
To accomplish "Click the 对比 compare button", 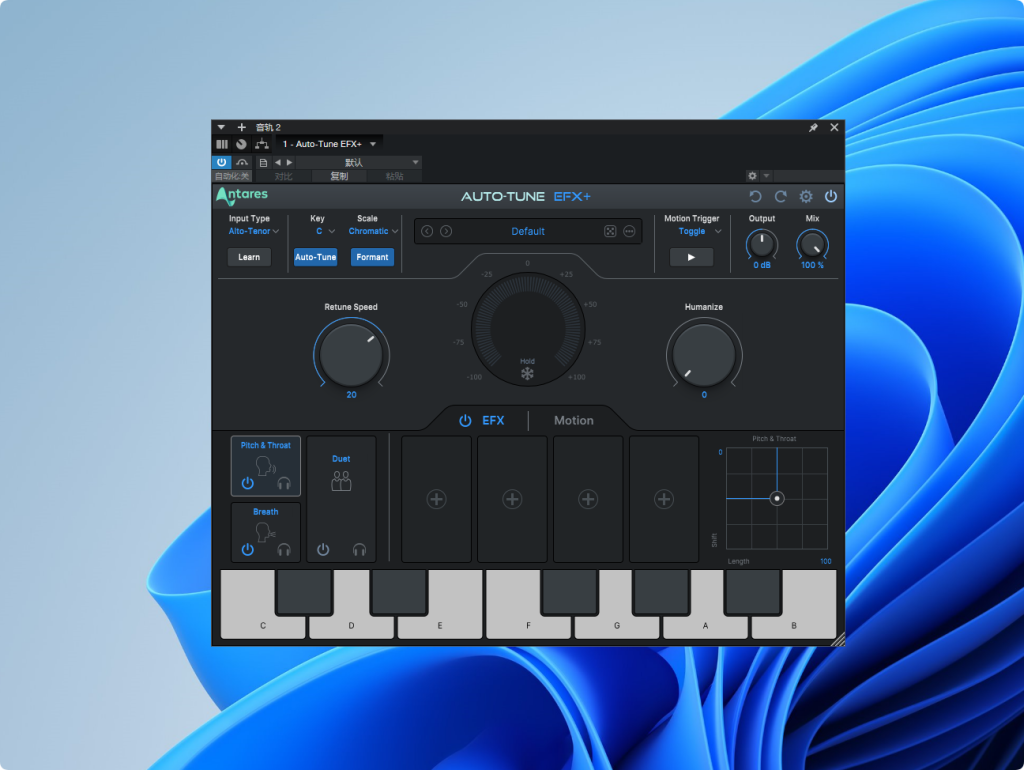I will [x=283, y=176].
